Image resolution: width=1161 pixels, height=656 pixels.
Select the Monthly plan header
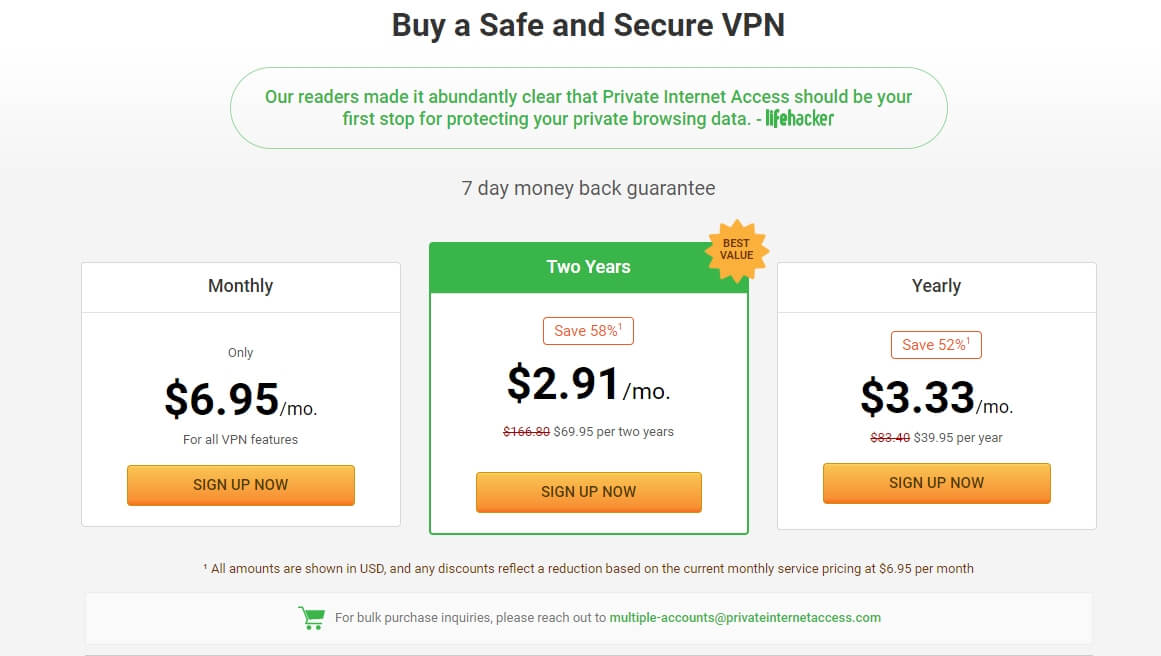pos(241,287)
